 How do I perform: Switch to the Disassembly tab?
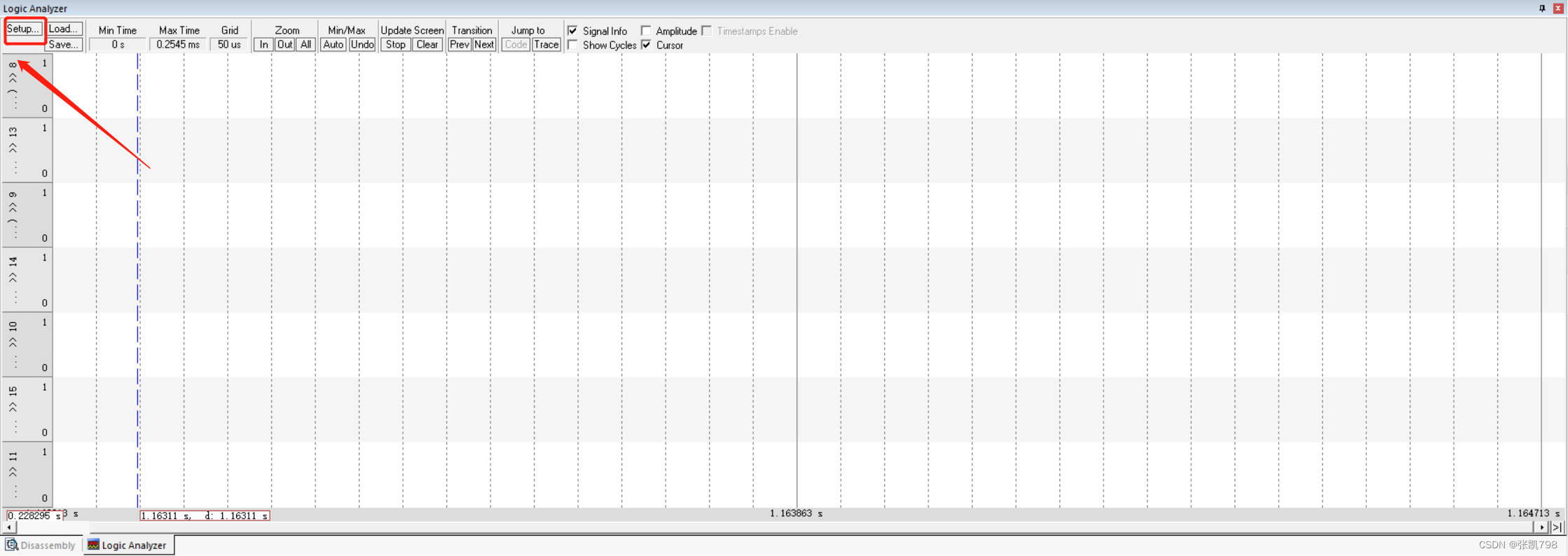pos(41,545)
